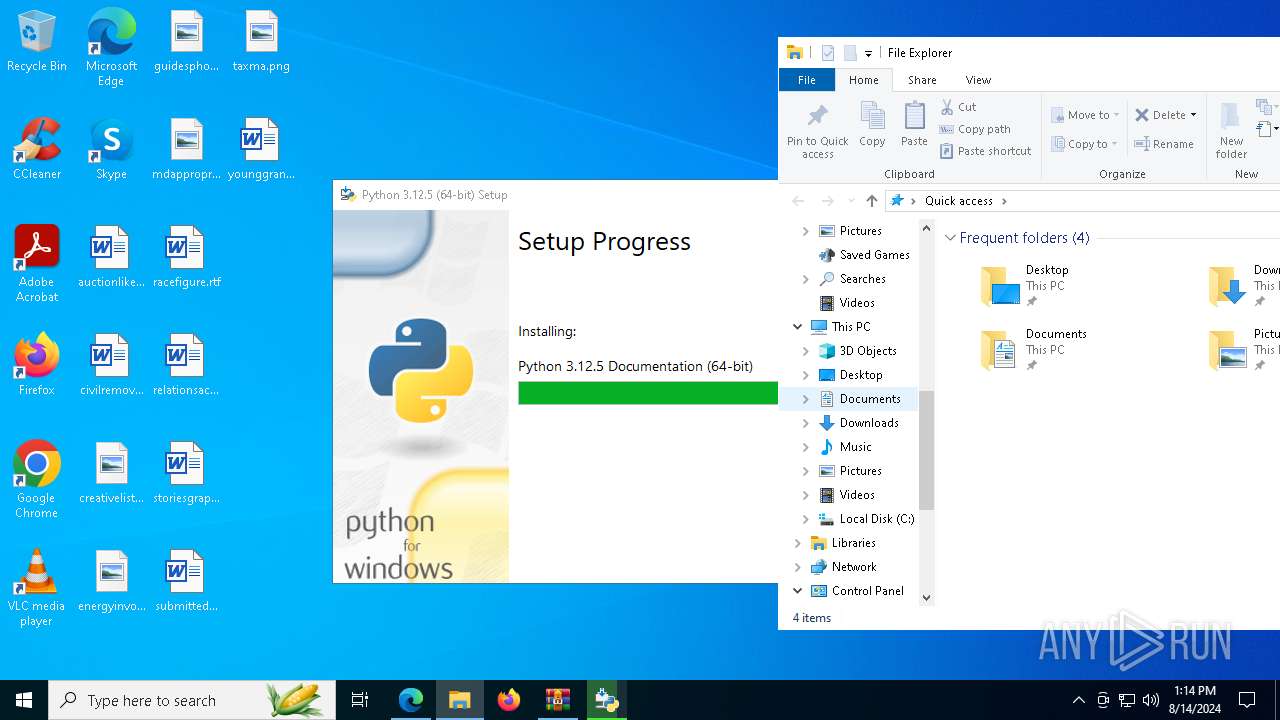Click Copy path in Clipboard group
Image resolution: width=1280 pixels, height=720 pixels.
coord(975,129)
